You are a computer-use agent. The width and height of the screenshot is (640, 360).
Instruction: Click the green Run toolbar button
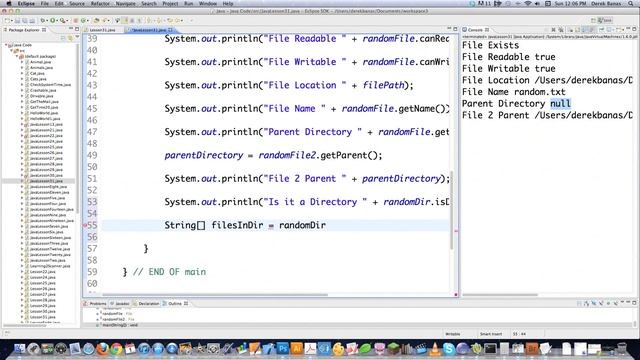(53, 20)
